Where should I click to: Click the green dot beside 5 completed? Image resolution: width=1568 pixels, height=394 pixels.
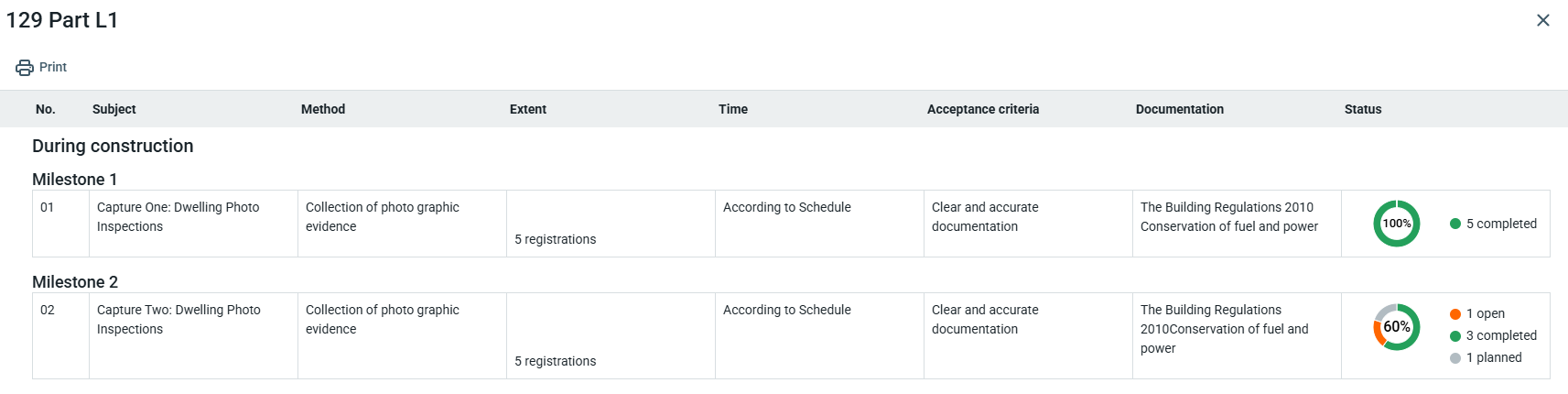[x=1454, y=224]
